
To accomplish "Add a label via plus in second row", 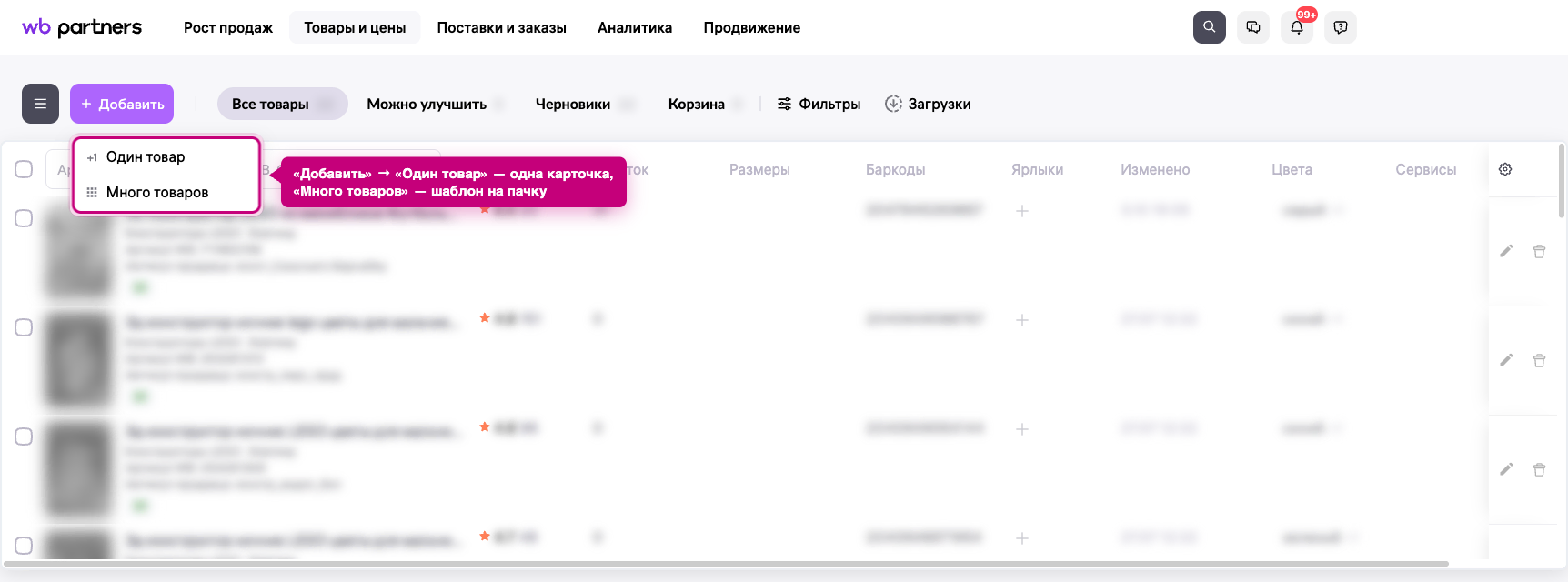I will point(1022,320).
